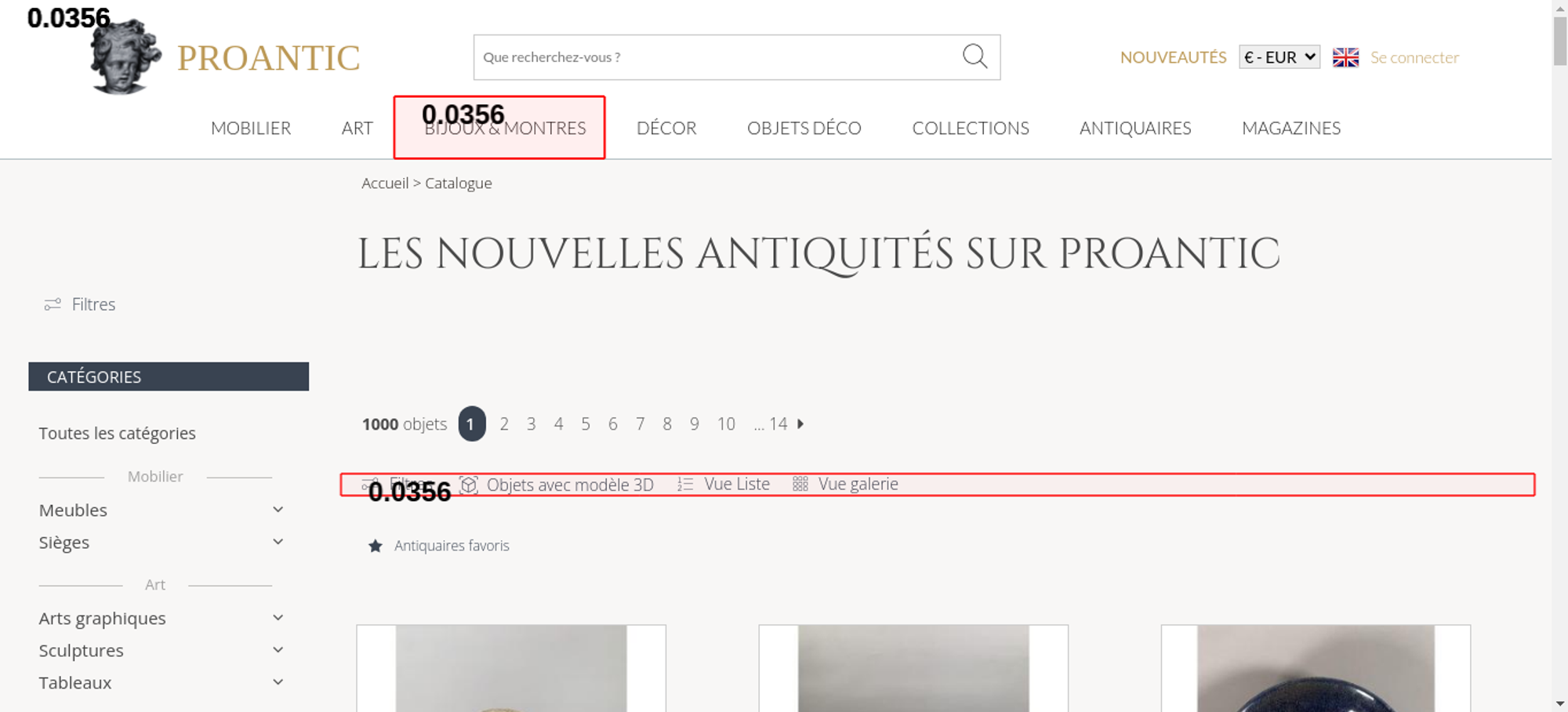Expand the Tableaux category

[x=278, y=682]
